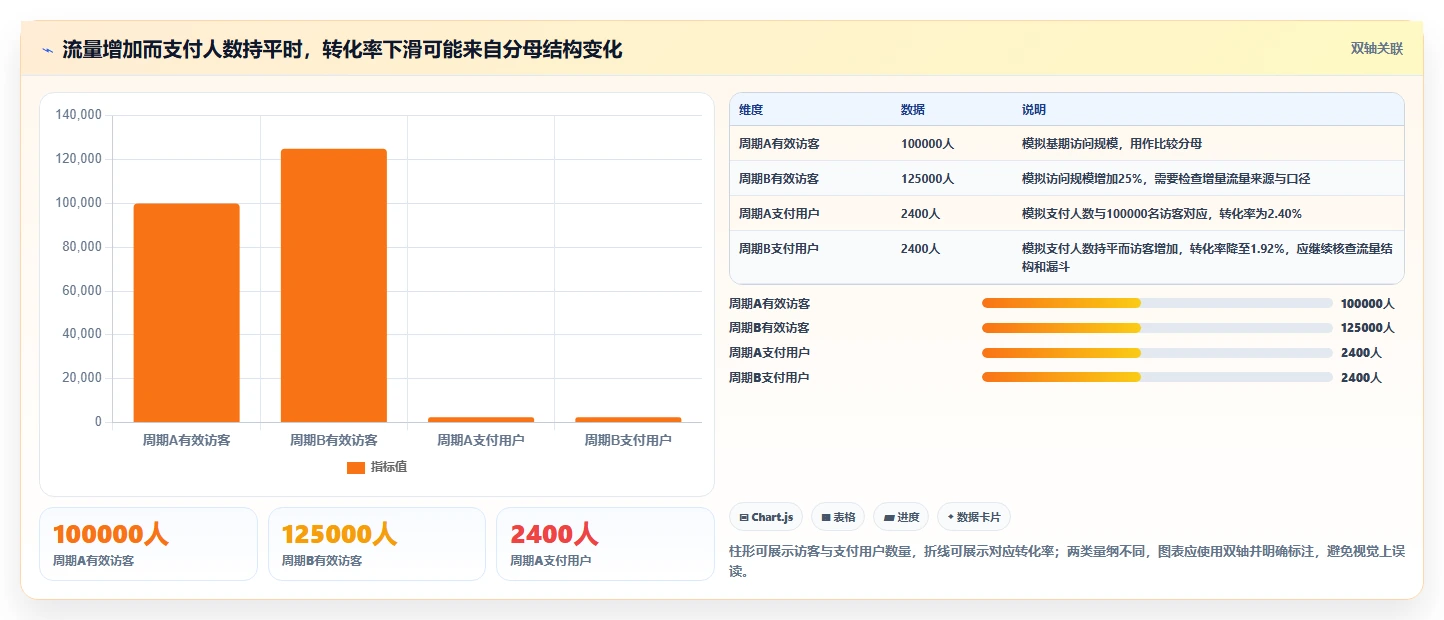Click the 说明 column header

pos(1034,110)
